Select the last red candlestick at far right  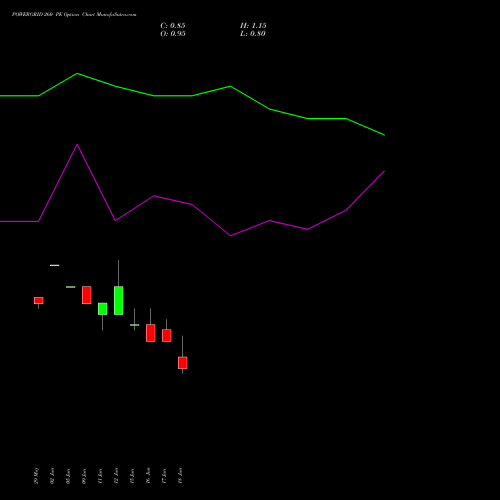pos(183,363)
